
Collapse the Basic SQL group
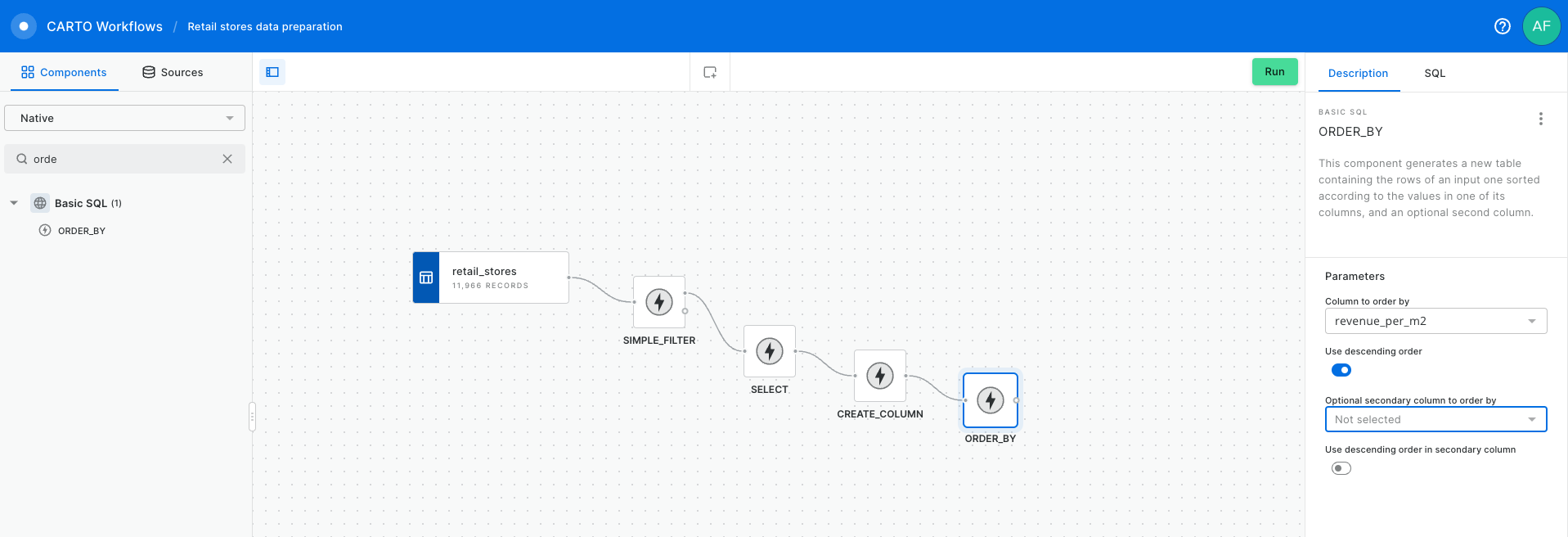click(14, 203)
